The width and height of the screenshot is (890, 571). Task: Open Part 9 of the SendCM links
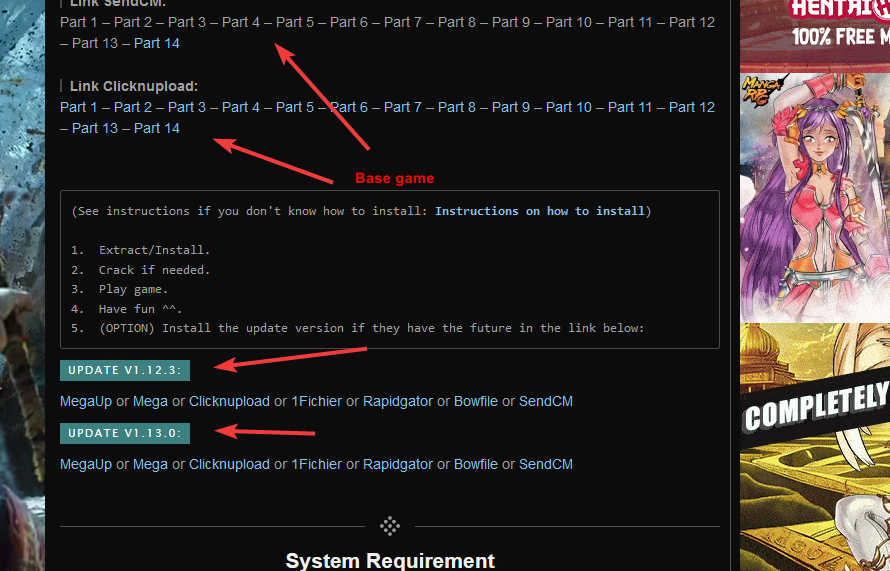coord(511,22)
